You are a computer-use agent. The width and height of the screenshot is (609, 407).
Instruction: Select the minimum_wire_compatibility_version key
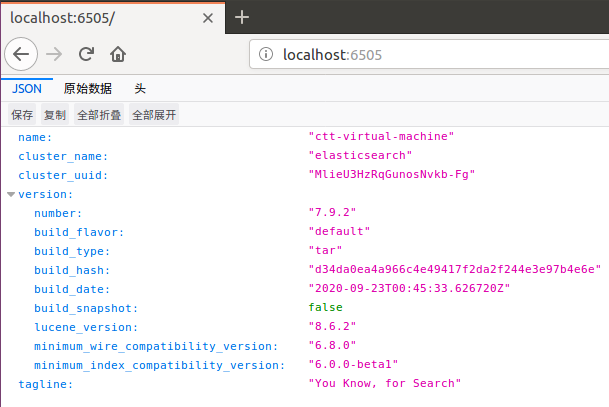156,346
